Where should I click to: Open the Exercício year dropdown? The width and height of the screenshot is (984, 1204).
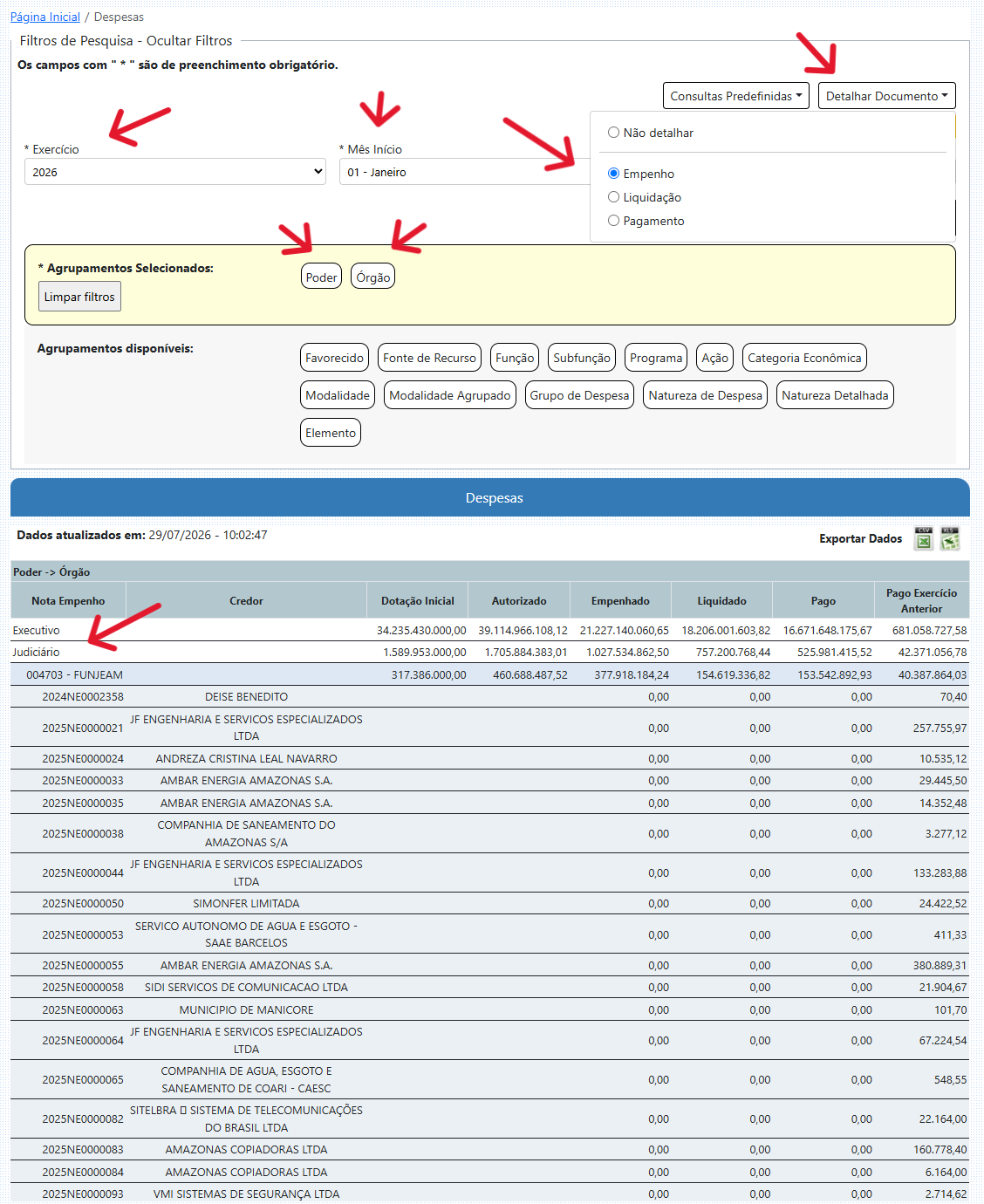175,172
